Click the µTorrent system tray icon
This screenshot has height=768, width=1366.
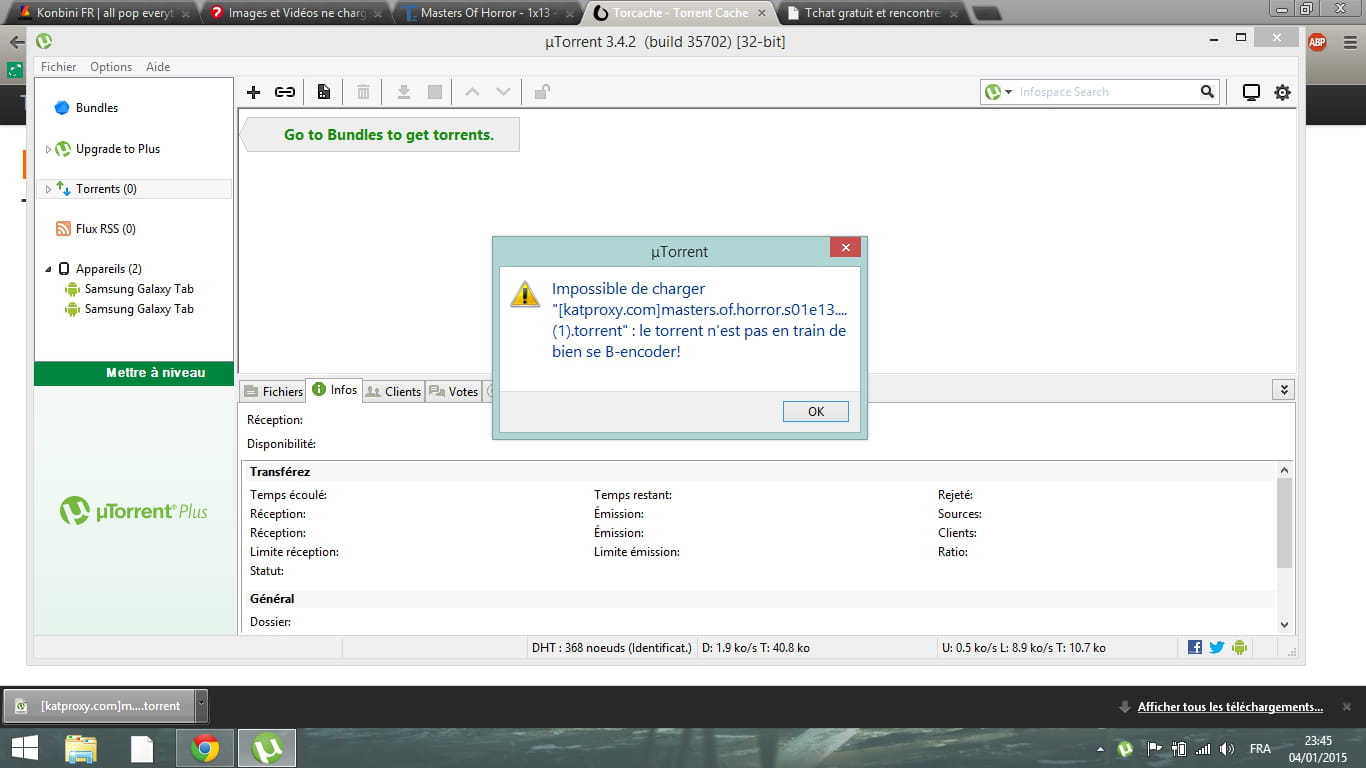[x=1126, y=748]
